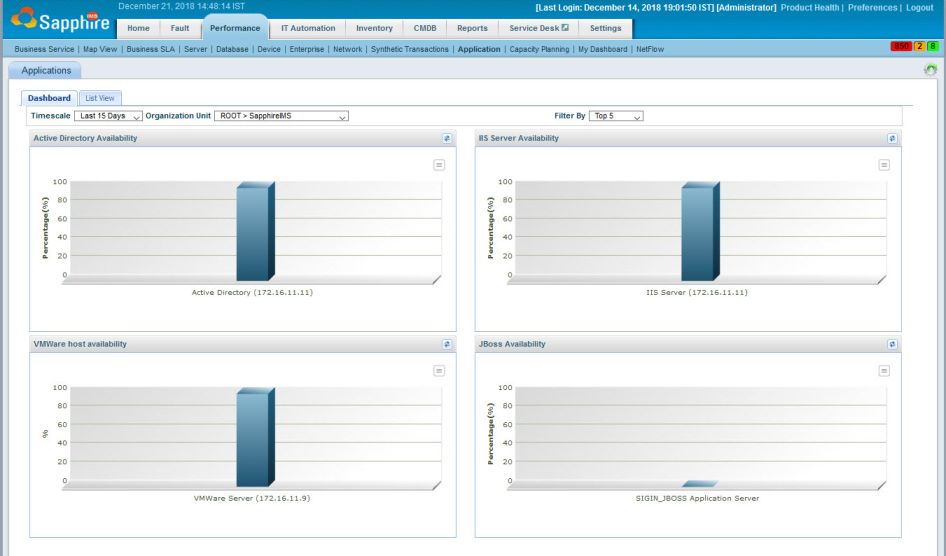Screen dimensions: 946x556
Task: Open the Home tab
Action: pos(138,28)
